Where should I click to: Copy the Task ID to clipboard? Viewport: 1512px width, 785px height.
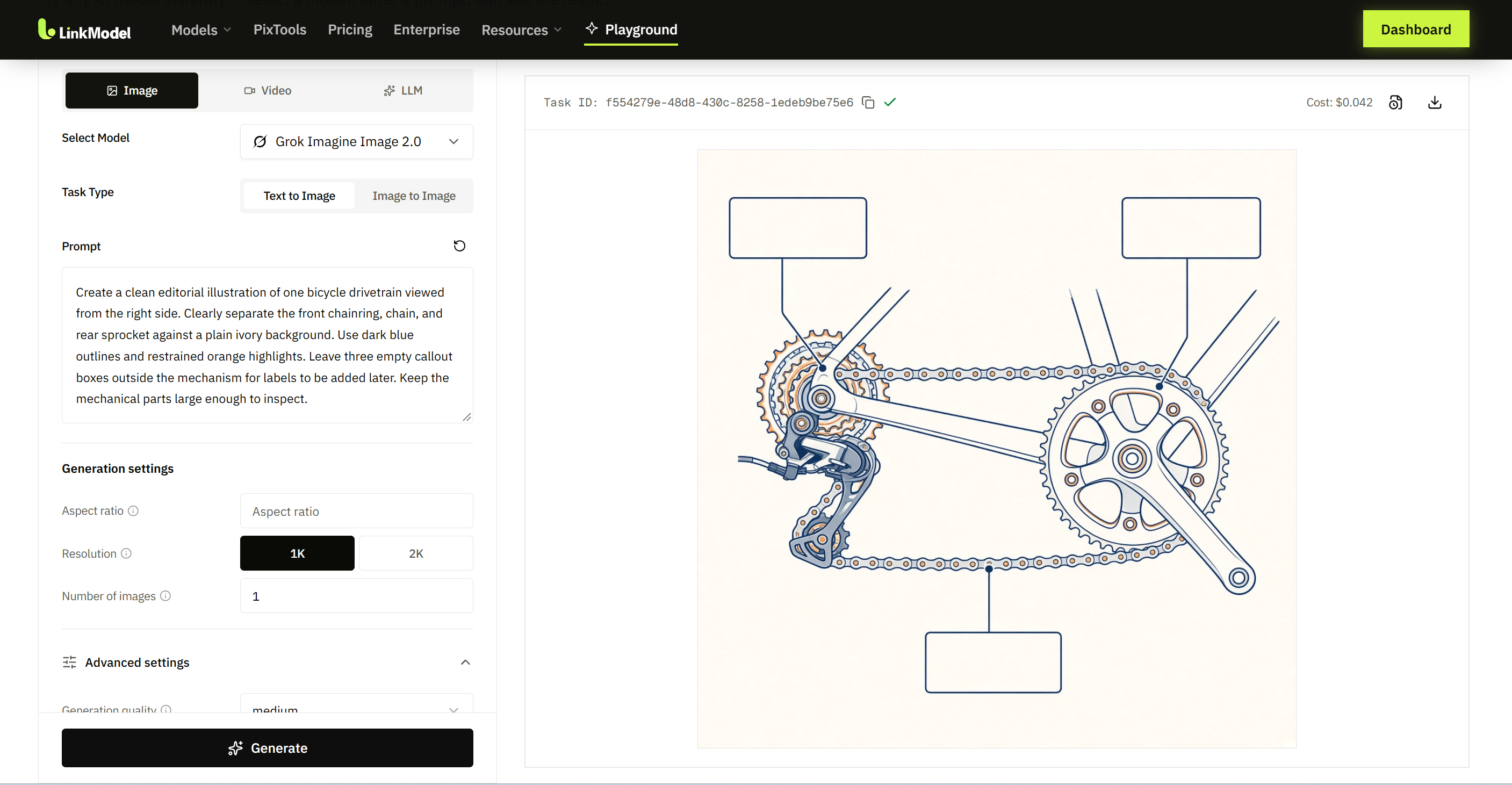[868, 102]
